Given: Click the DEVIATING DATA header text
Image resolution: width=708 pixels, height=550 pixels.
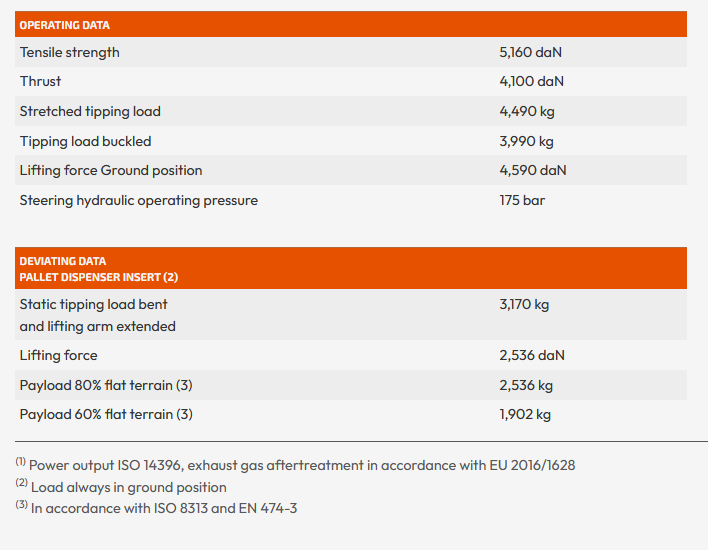Looking at the screenshot, I should click(63, 261).
